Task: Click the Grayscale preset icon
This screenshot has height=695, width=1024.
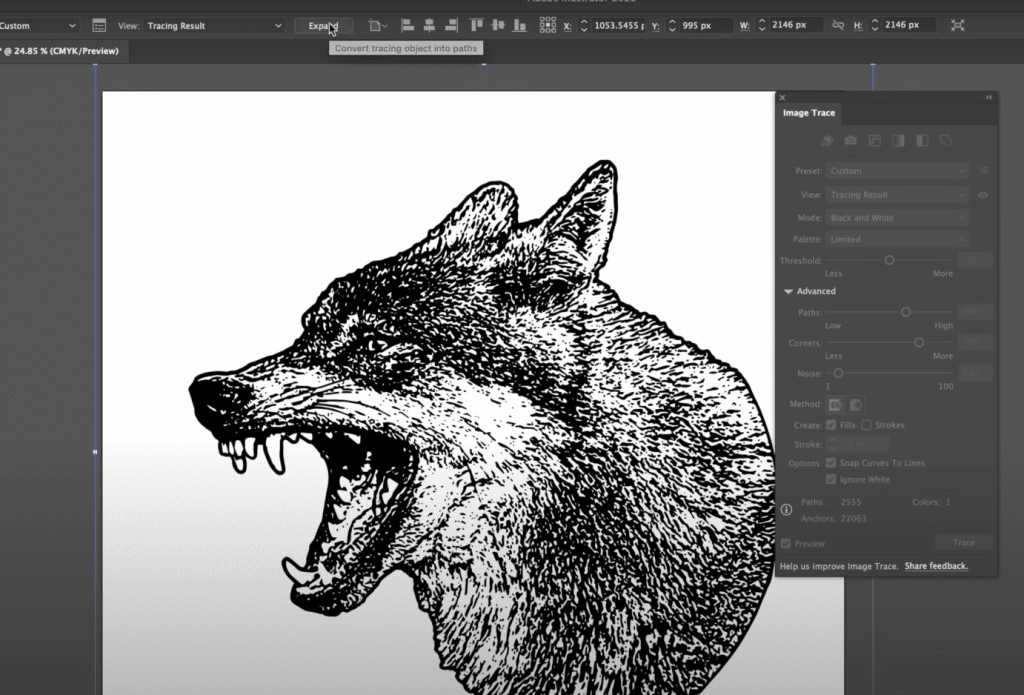Action: [899, 140]
